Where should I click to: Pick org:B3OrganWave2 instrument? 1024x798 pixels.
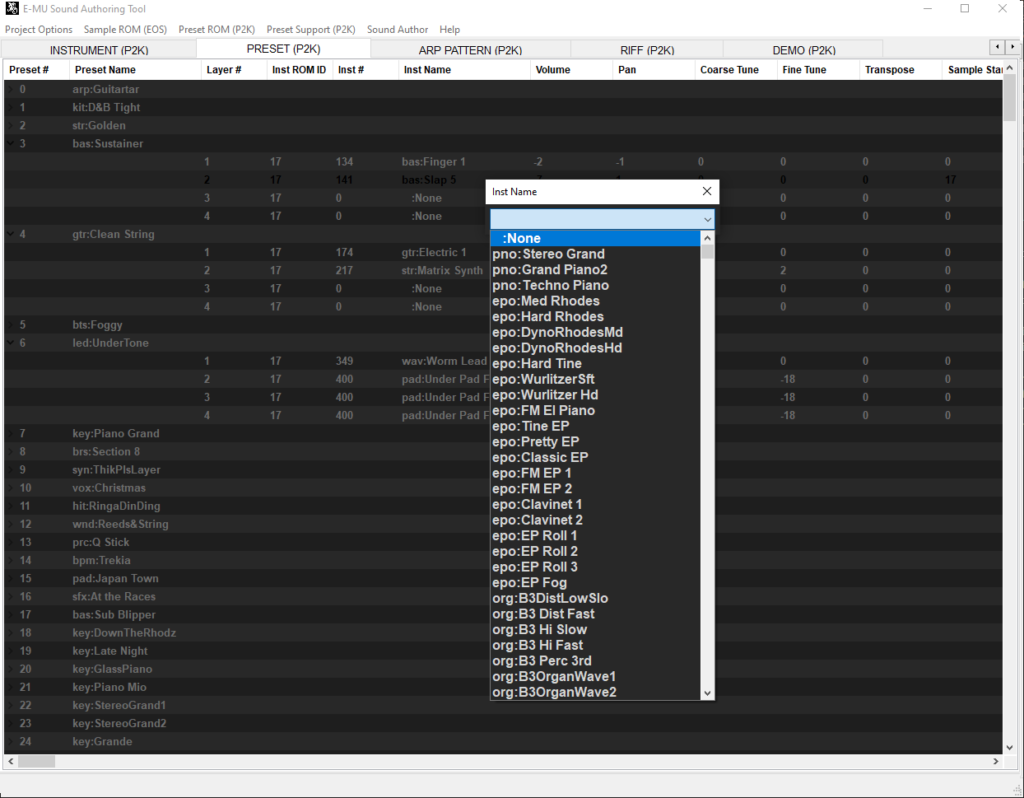coord(596,692)
